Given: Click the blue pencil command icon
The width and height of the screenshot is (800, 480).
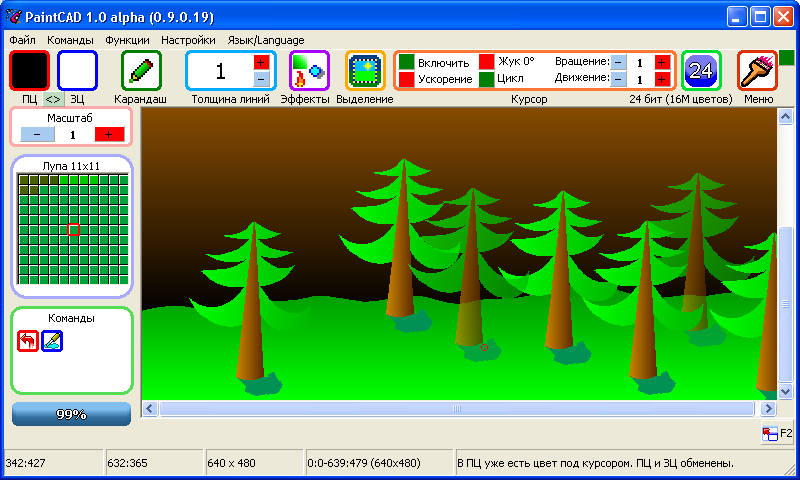Looking at the screenshot, I should pos(52,341).
